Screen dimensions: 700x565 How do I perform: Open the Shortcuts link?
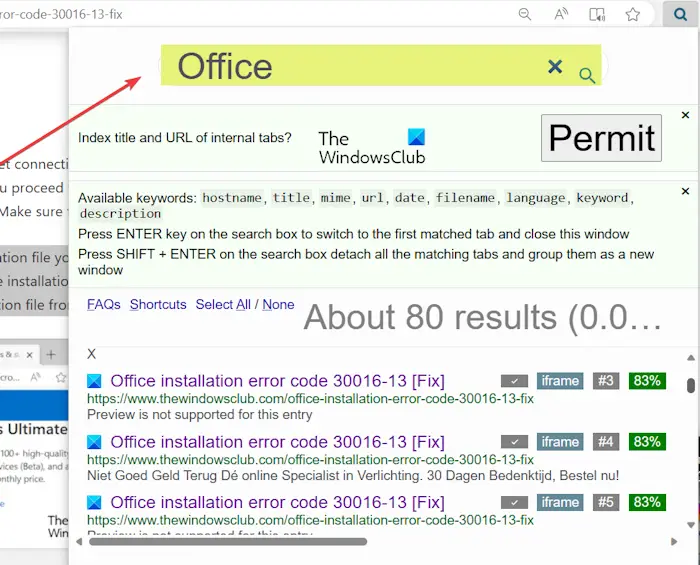(x=158, y=304)
